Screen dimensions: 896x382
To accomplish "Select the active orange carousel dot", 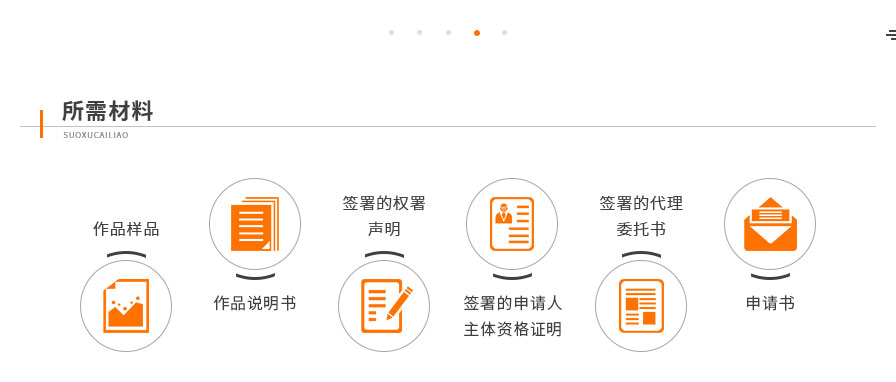I will pyautogui.click(x=477, y=33).
